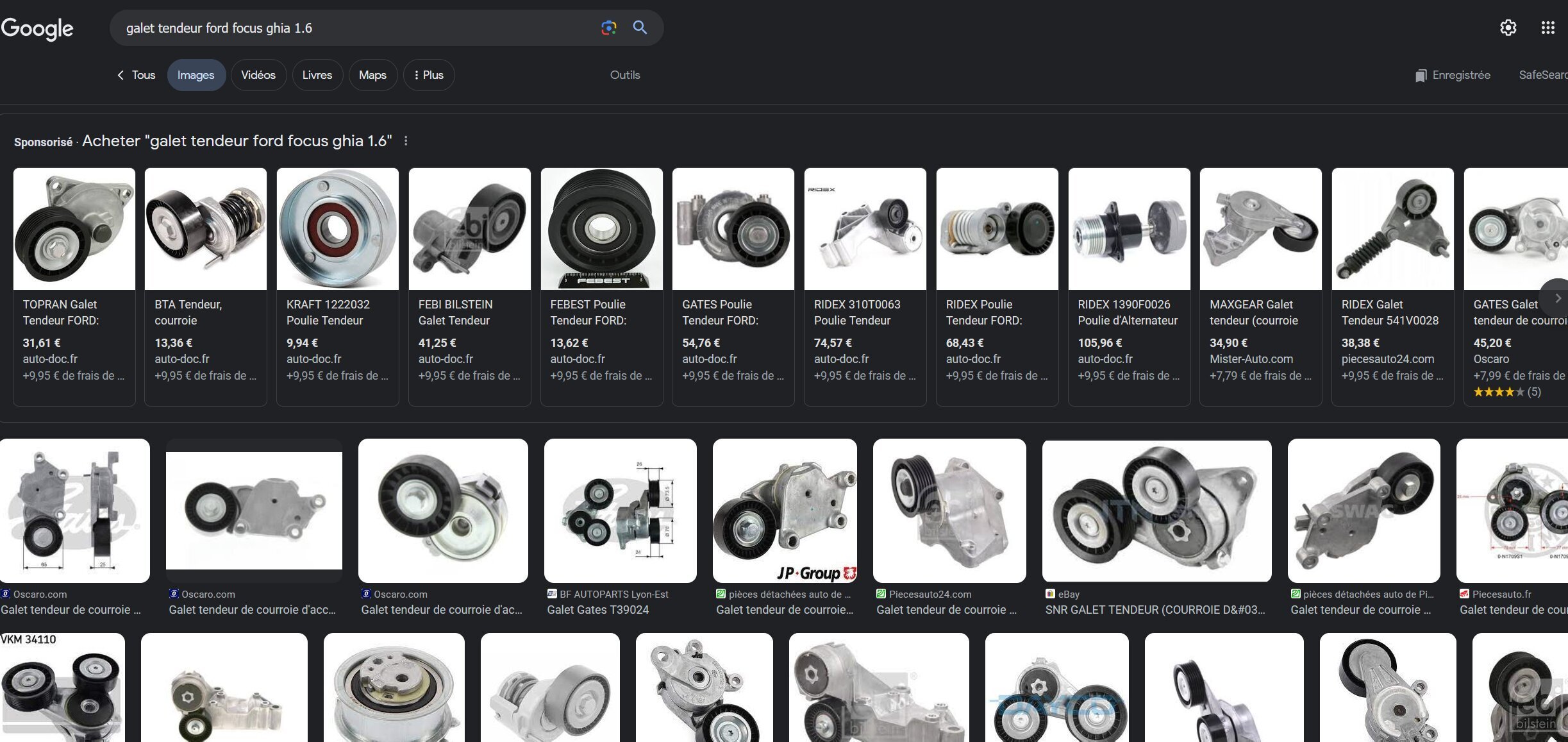1568x742 pixels.
Task: Open the VKM 34110 image result
Action: point(62,687)
